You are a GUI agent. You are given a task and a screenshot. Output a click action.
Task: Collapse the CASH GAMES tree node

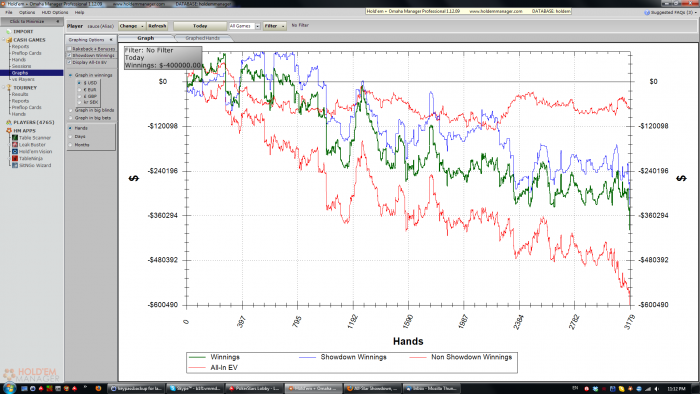(x=4, y=40)
